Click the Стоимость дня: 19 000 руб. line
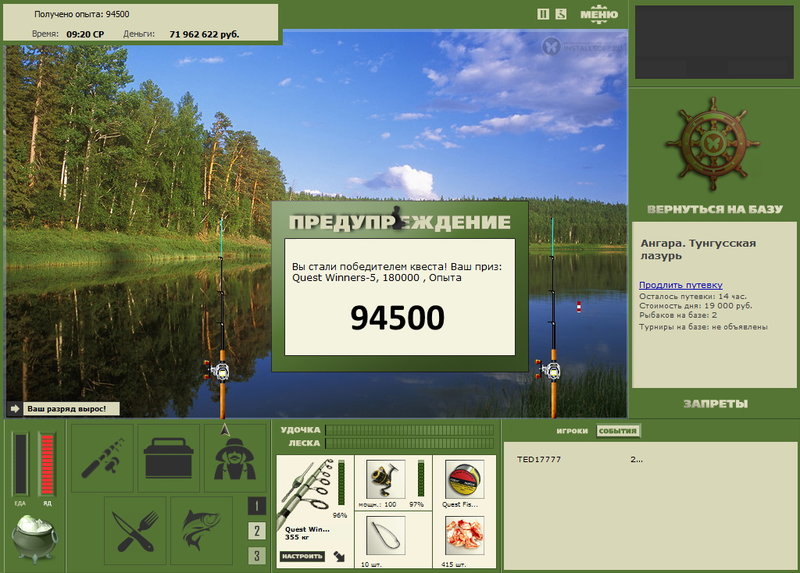800x573 pixels. click(x=695, y=306)
